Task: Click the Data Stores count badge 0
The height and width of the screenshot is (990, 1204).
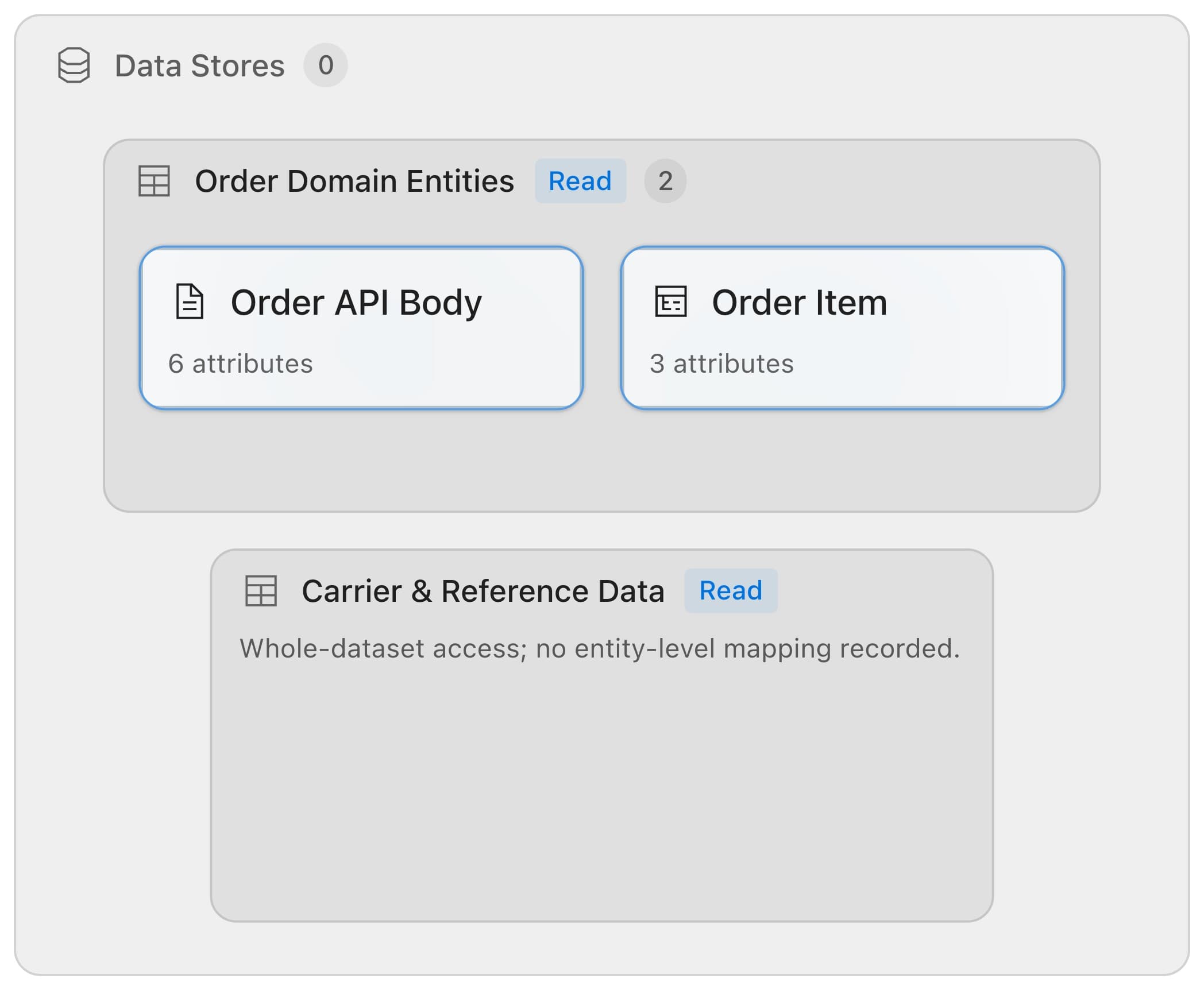Action: click(x=326, y=65)
